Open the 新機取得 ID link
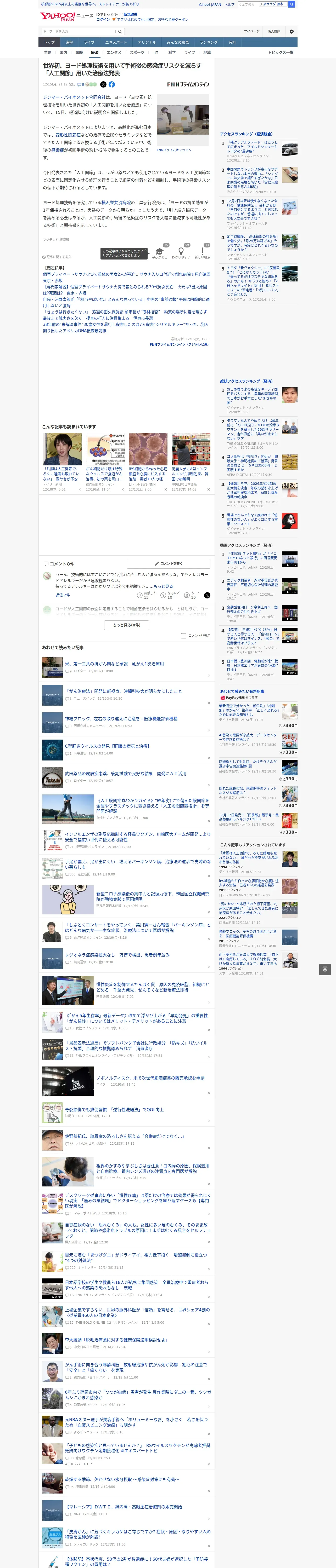Screen dimensions: 336x1568 131,14
